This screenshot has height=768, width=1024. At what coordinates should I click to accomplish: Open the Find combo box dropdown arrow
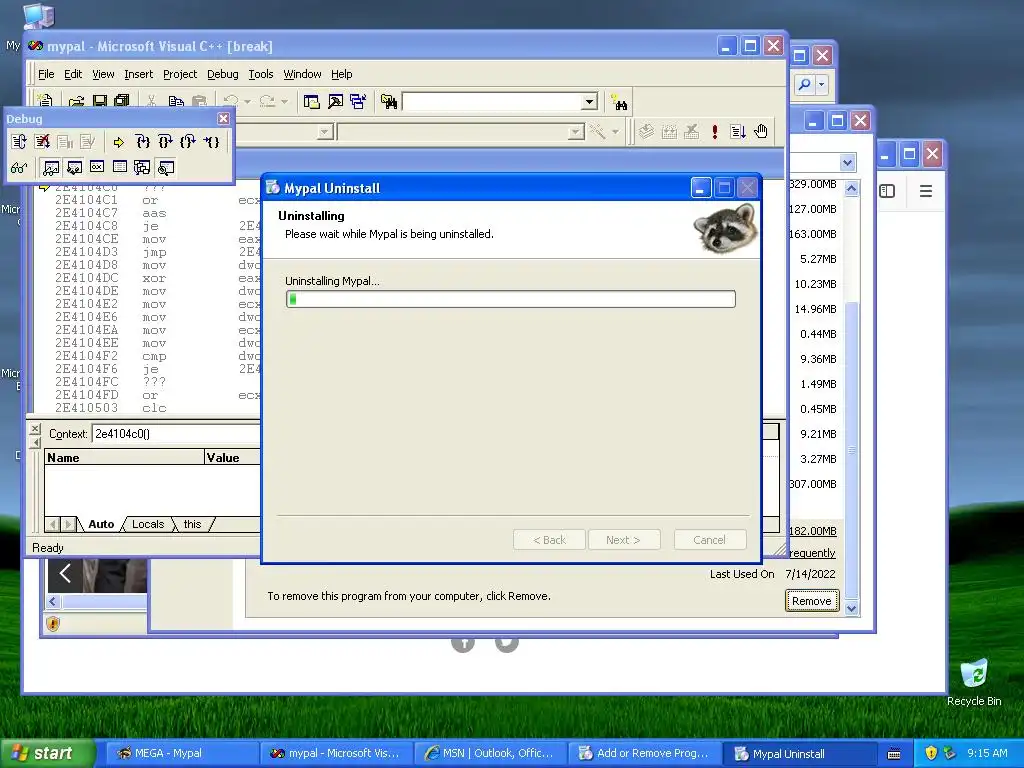(x=589, y=102)
